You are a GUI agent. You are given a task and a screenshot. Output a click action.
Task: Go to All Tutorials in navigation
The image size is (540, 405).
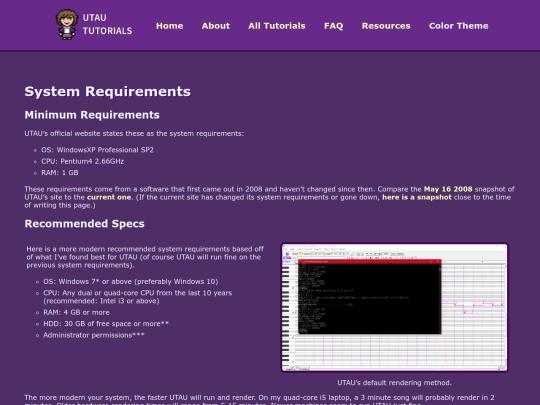(277, 26)
